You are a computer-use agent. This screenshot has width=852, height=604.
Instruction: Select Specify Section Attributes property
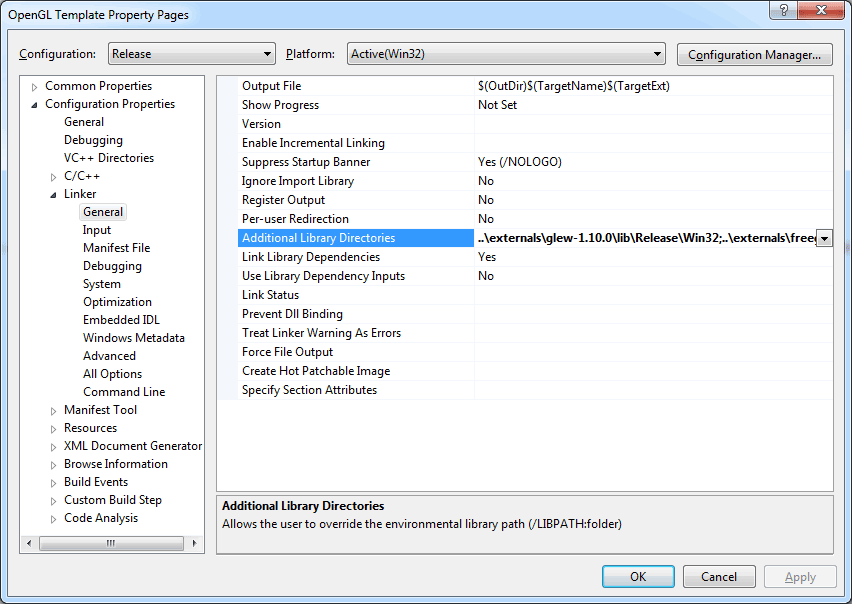[x=355, y=390]
